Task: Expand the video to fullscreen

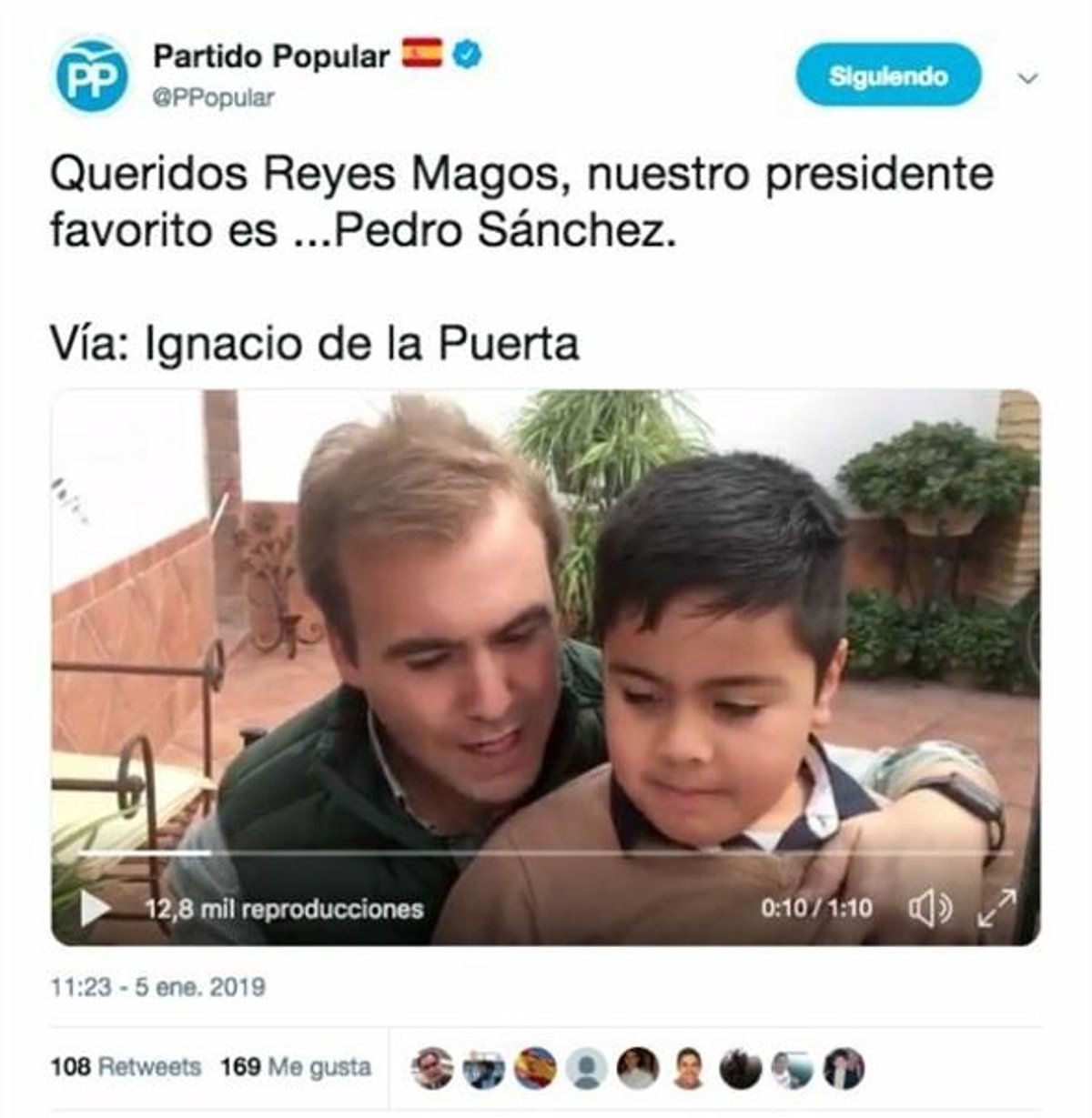Action: pyautogui.click(x=996, y=908)
